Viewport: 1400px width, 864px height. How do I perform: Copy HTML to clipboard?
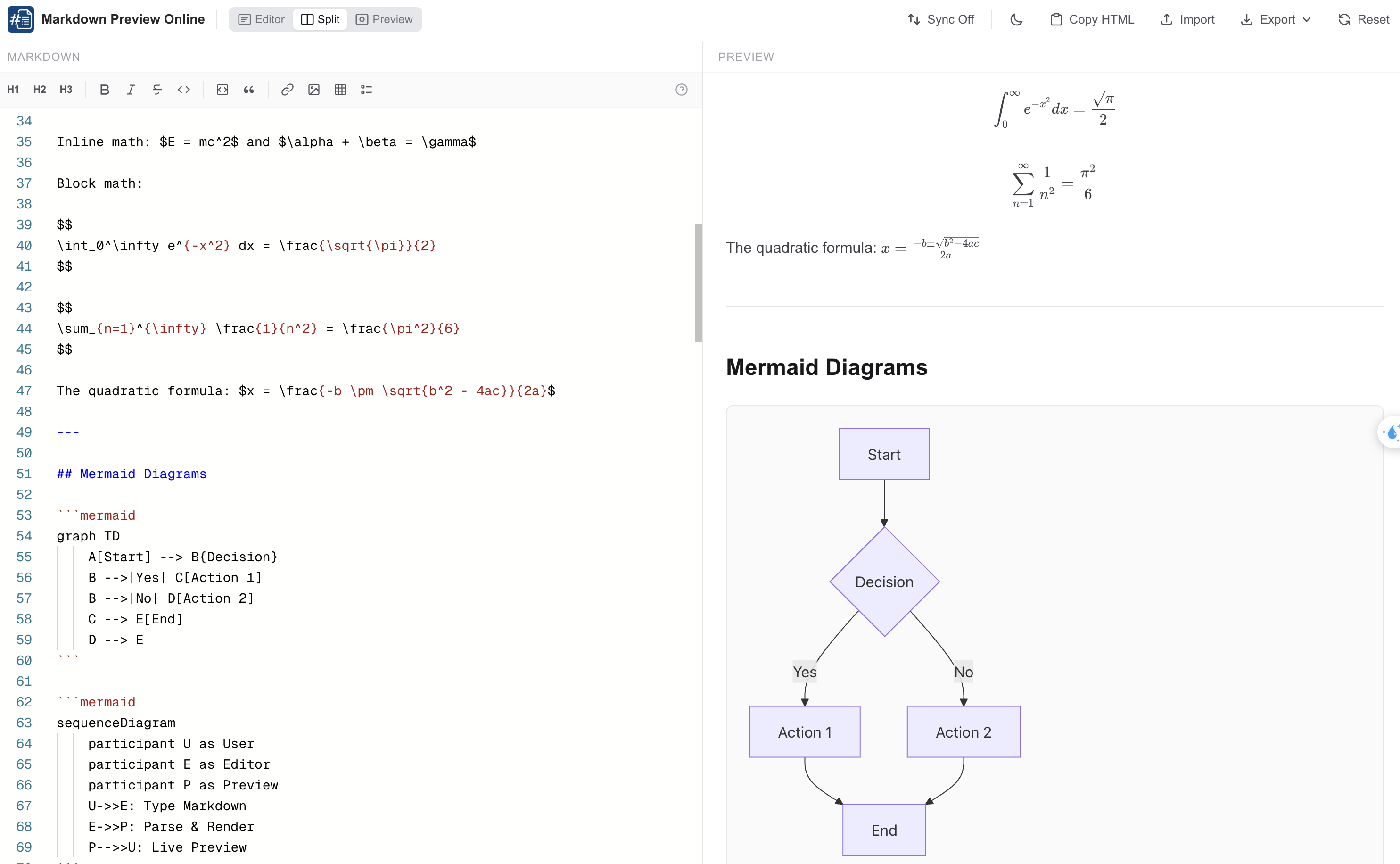click(x=1091, y=19)
